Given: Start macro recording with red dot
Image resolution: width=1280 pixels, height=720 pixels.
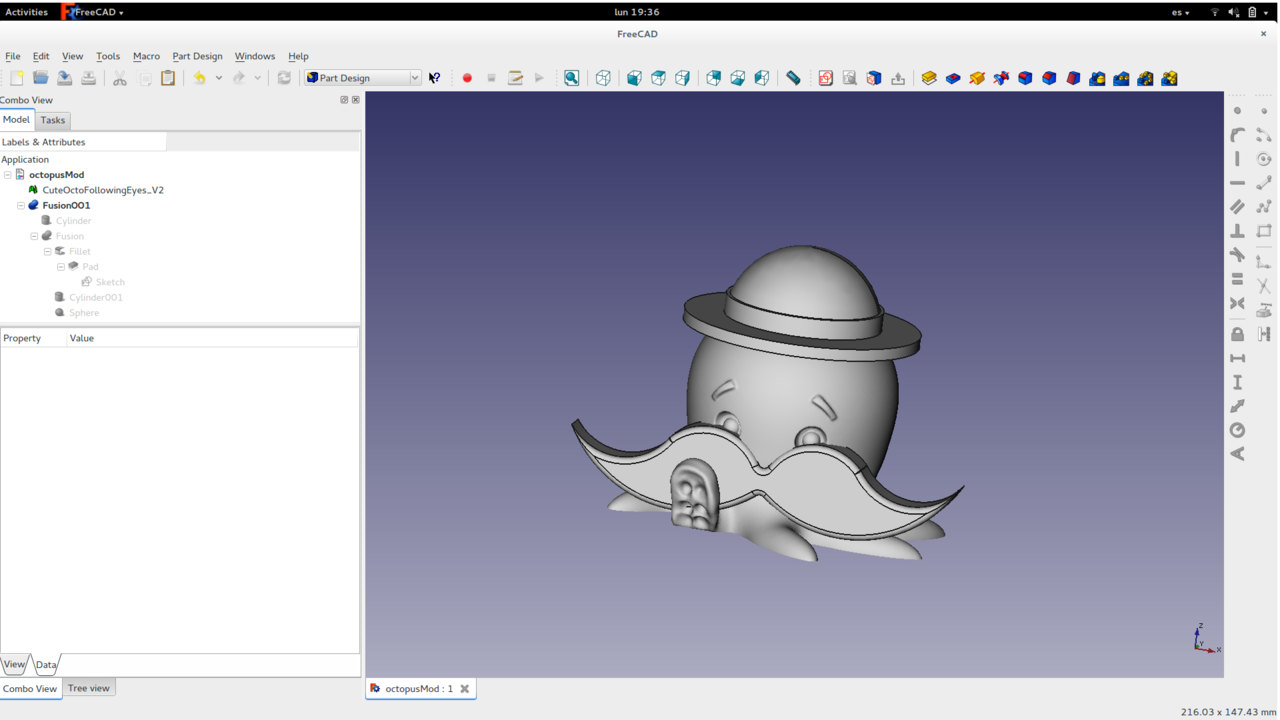Looking at the screenshot, I should 467,78.
